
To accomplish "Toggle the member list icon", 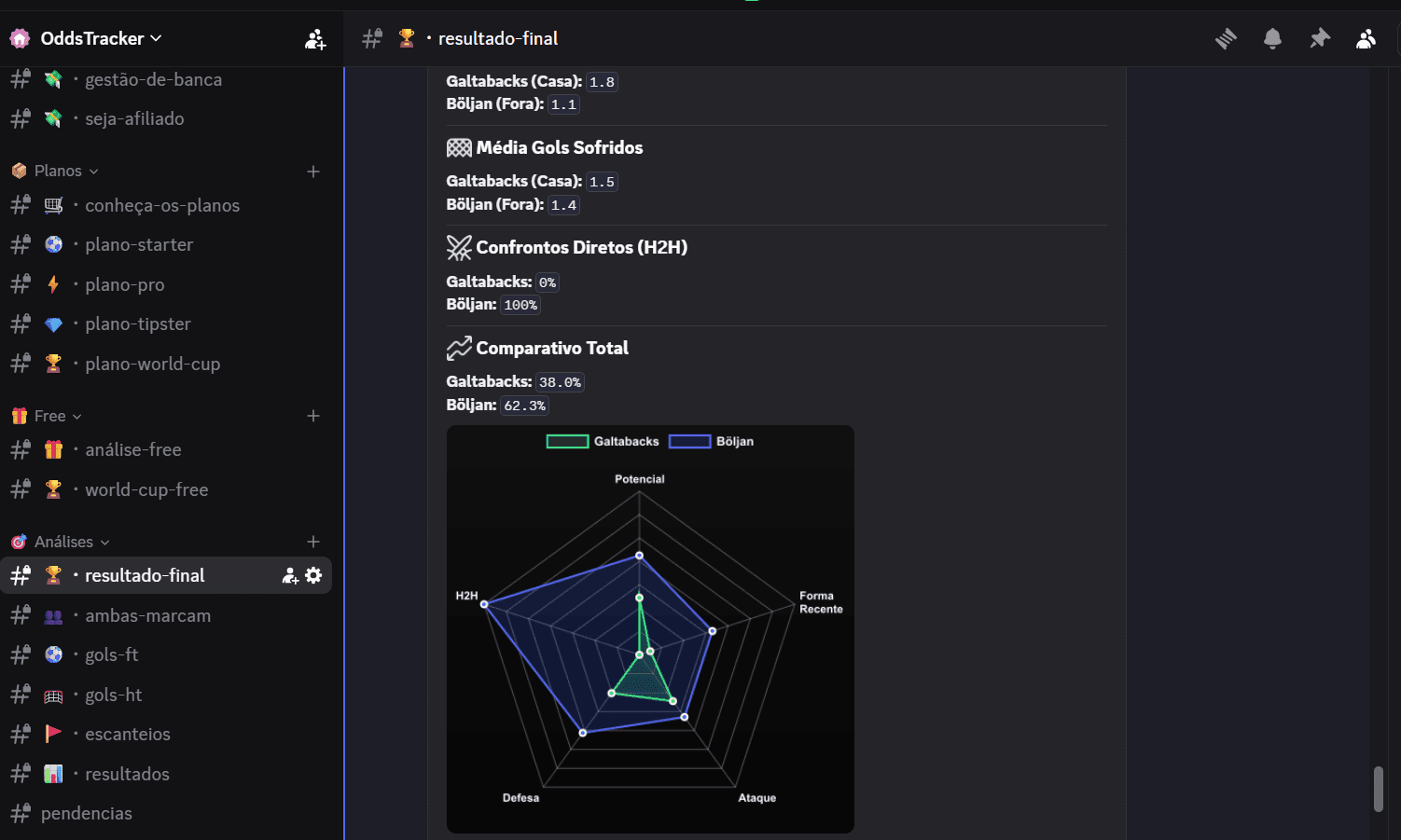I will point(1366,38).
